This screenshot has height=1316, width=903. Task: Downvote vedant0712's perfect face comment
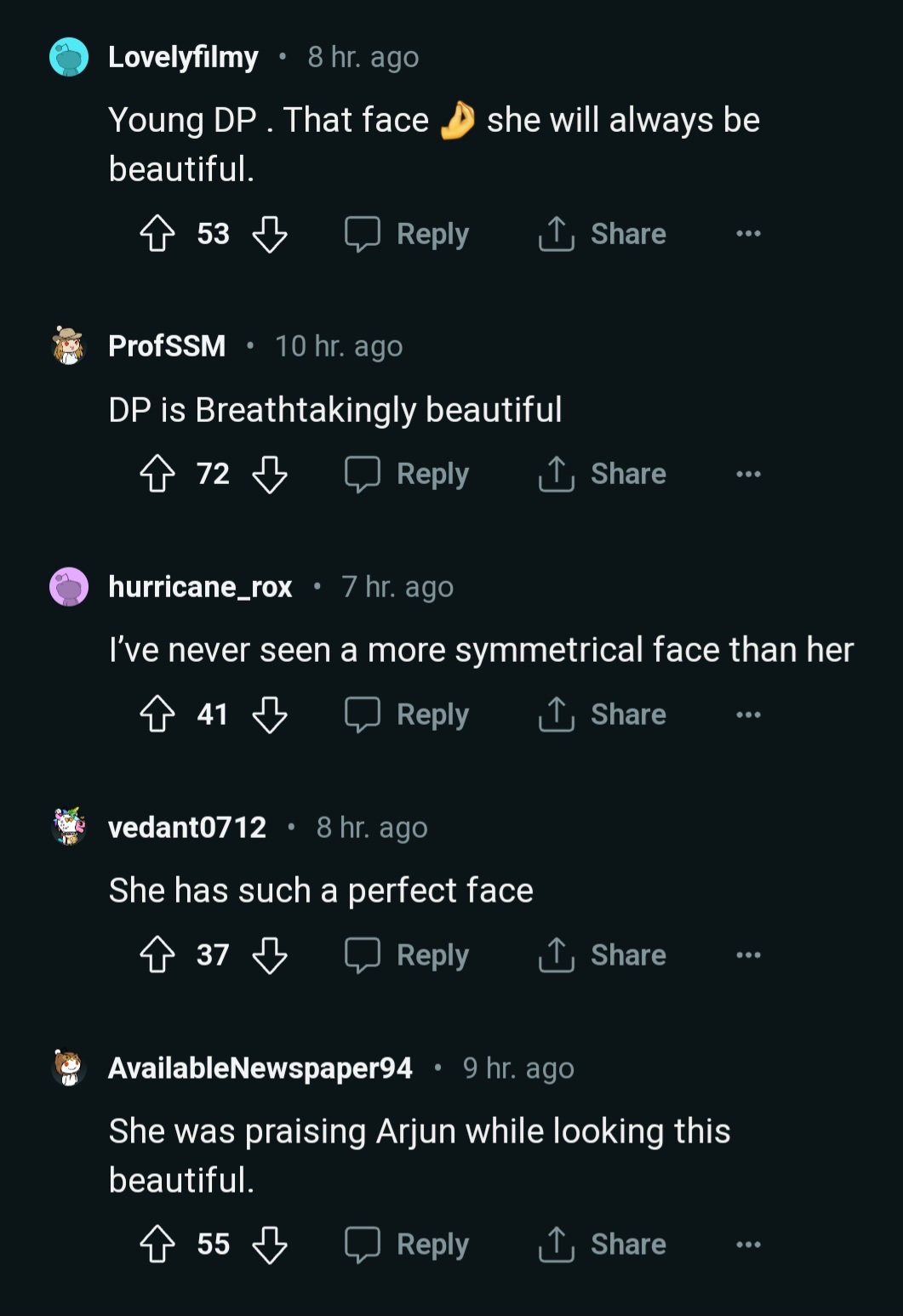[270, 954]
